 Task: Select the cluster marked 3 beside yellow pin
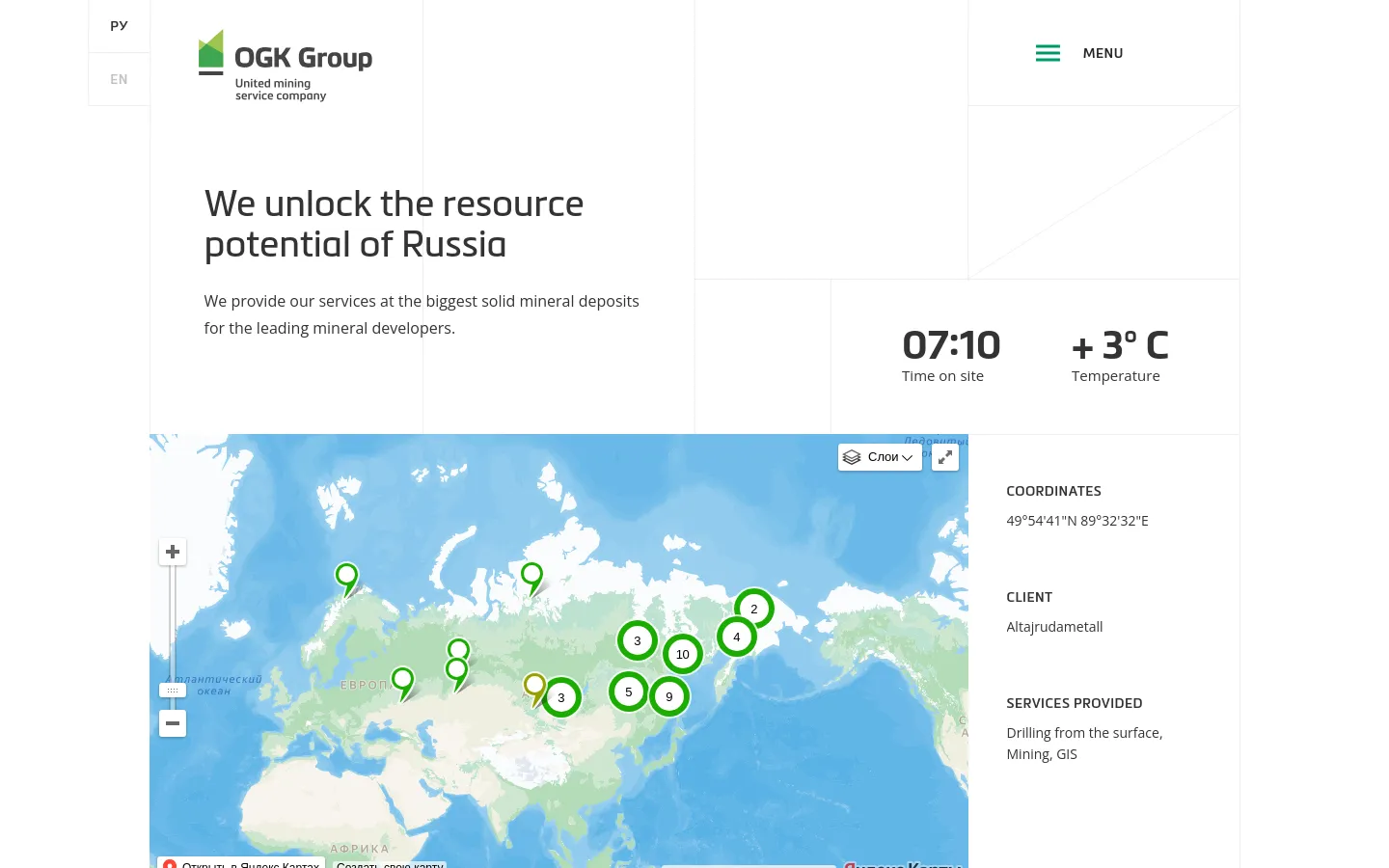tap(561, 697)
